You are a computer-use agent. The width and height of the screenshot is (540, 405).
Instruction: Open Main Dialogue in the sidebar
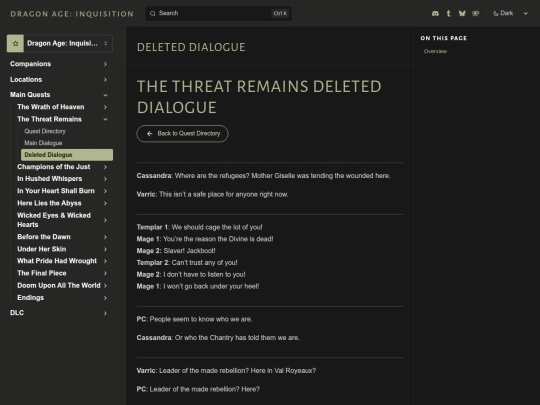[43, 143]
